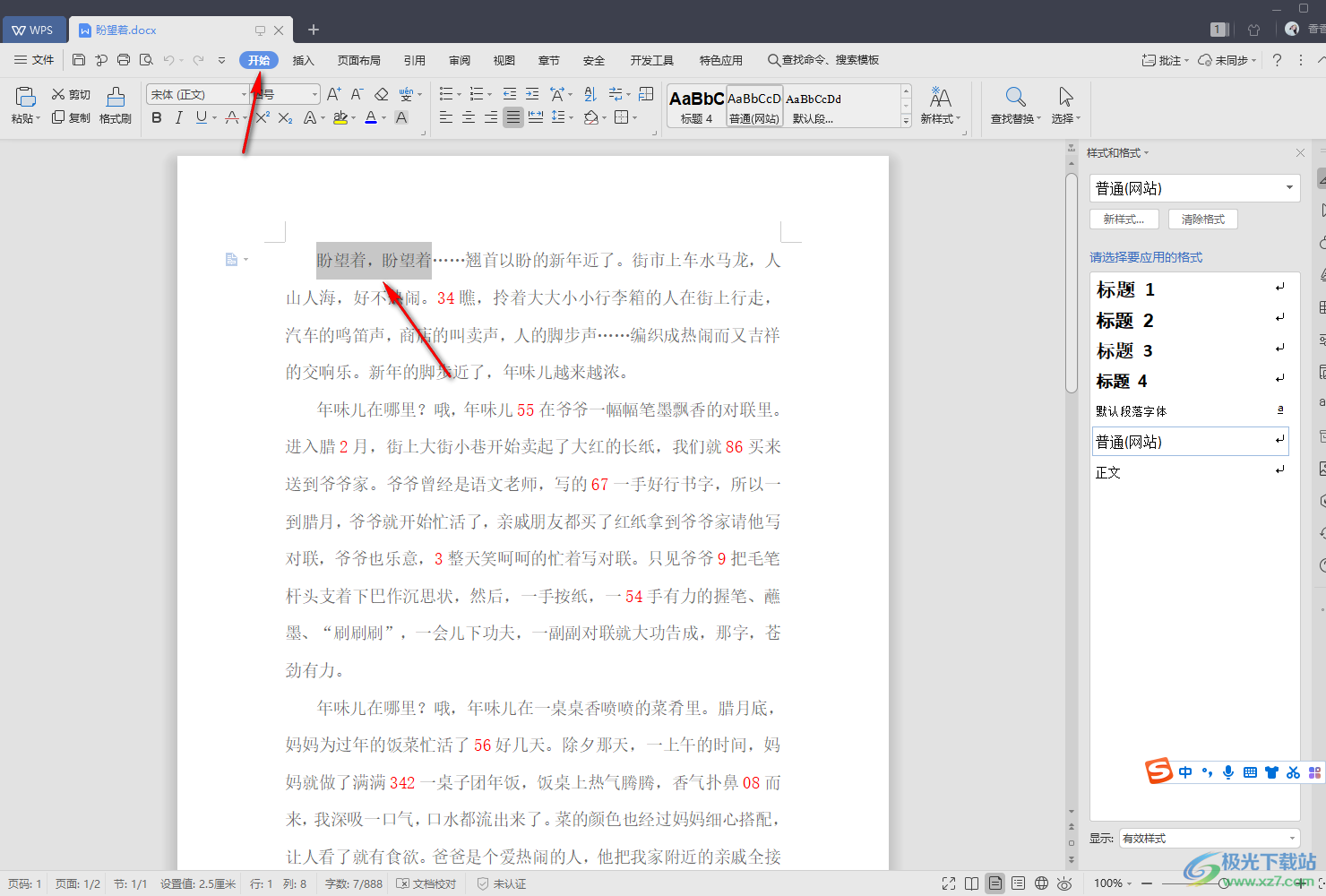Switch to fullscreen view in status bar
Viewport: 1326px width, 896px height.
pyautogui.click(x=949, y=883)
